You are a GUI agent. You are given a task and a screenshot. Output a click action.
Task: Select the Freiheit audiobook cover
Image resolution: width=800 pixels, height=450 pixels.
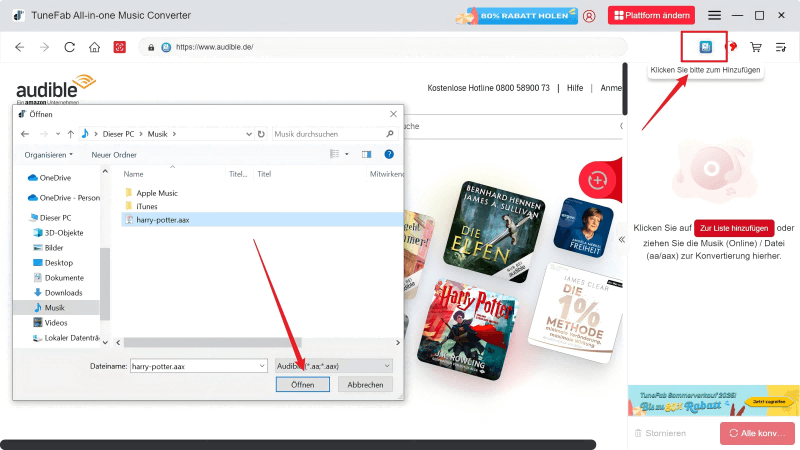(583, 228)
